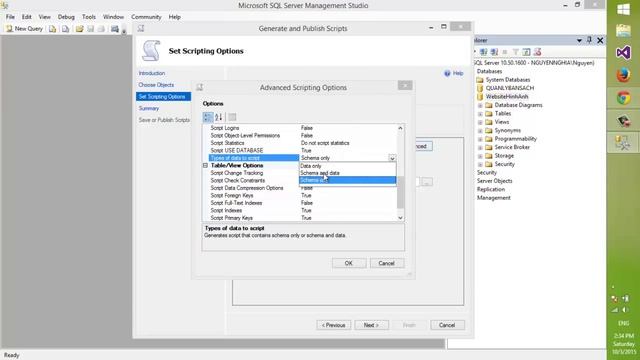
Task: Click the Next button in wizard
Action: pos(371,325)
